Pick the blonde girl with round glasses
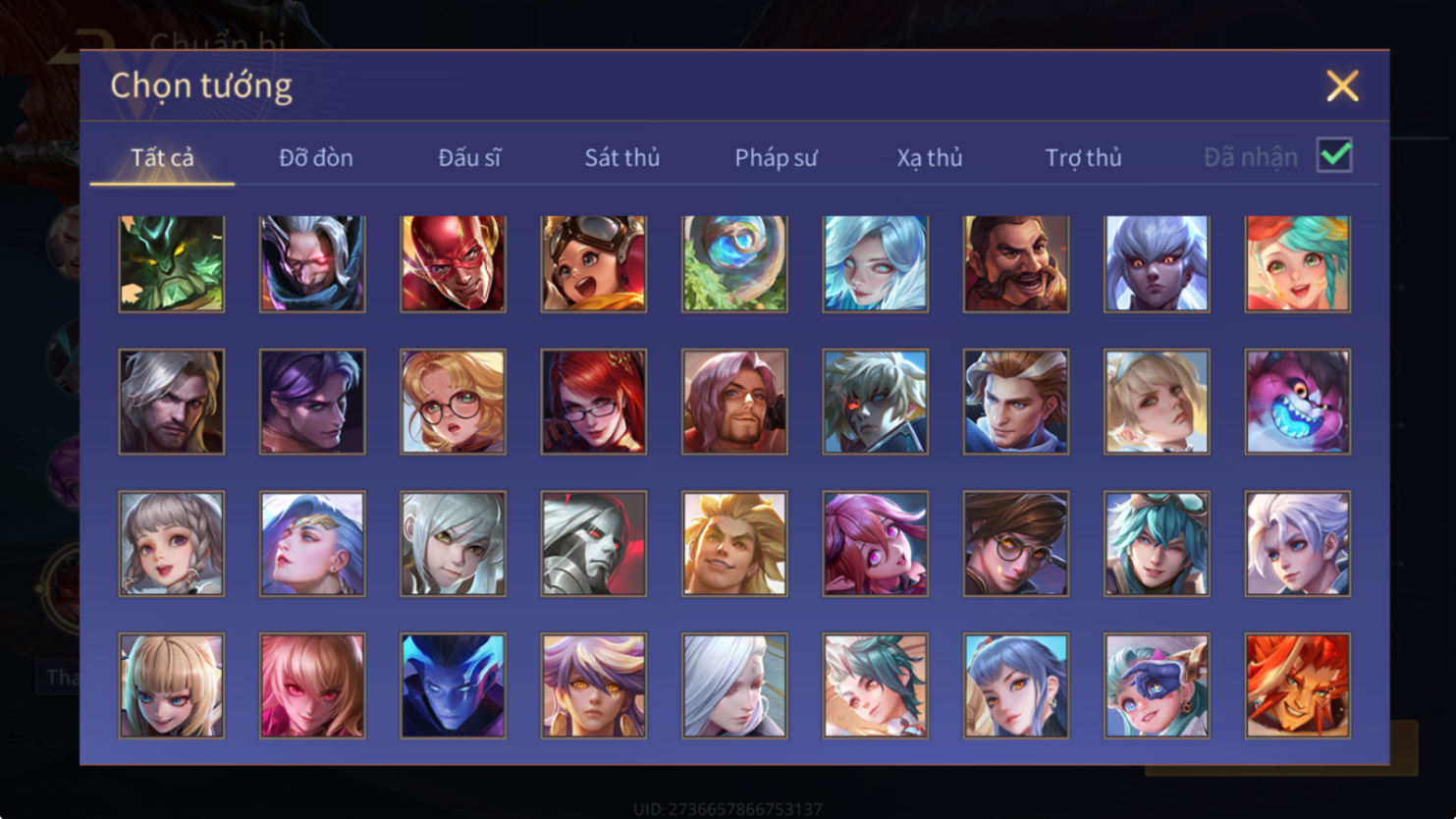Screen dimensions: 1456x819 coord(453,402)
